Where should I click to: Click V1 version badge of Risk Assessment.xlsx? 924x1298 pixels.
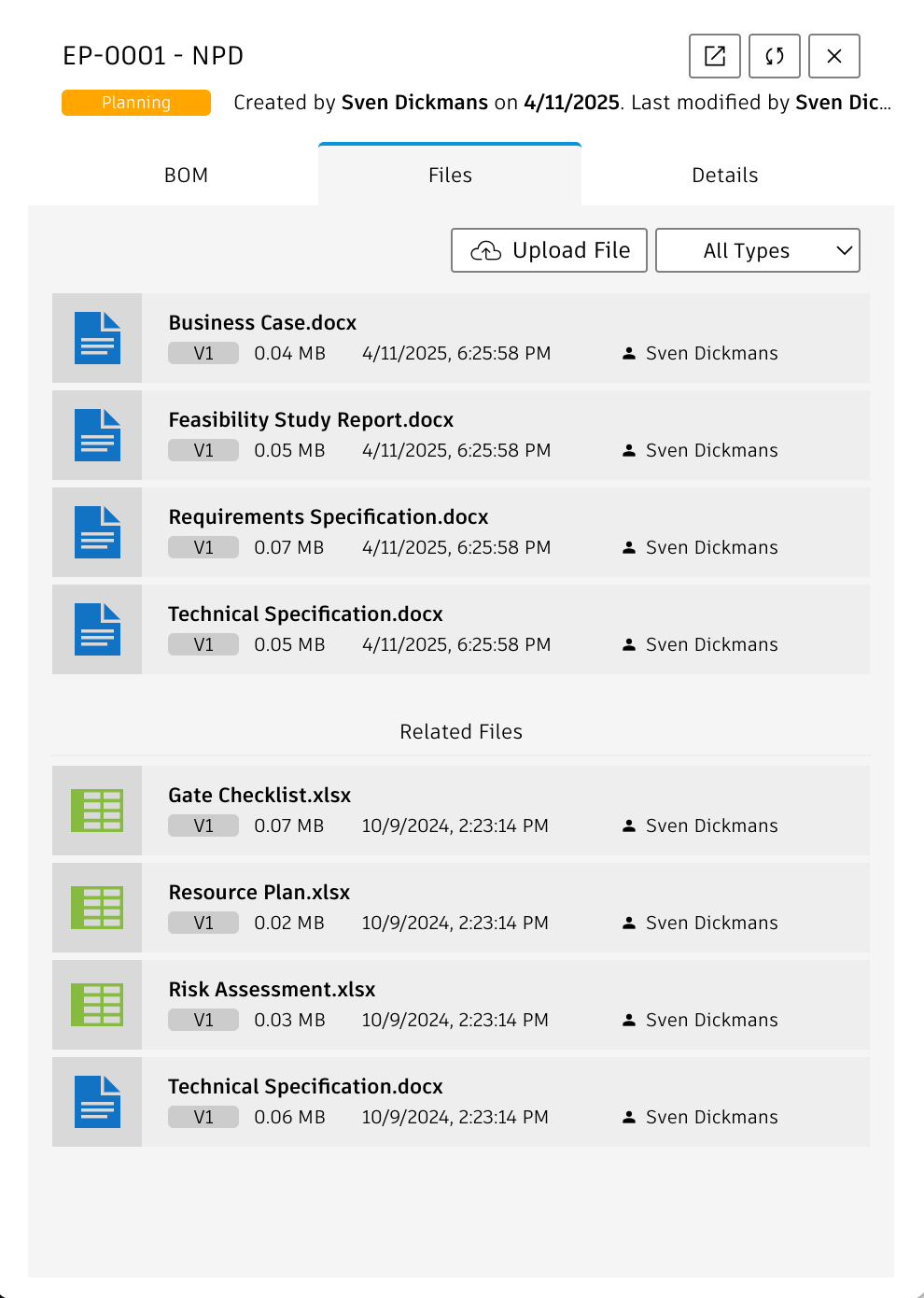203,1021
